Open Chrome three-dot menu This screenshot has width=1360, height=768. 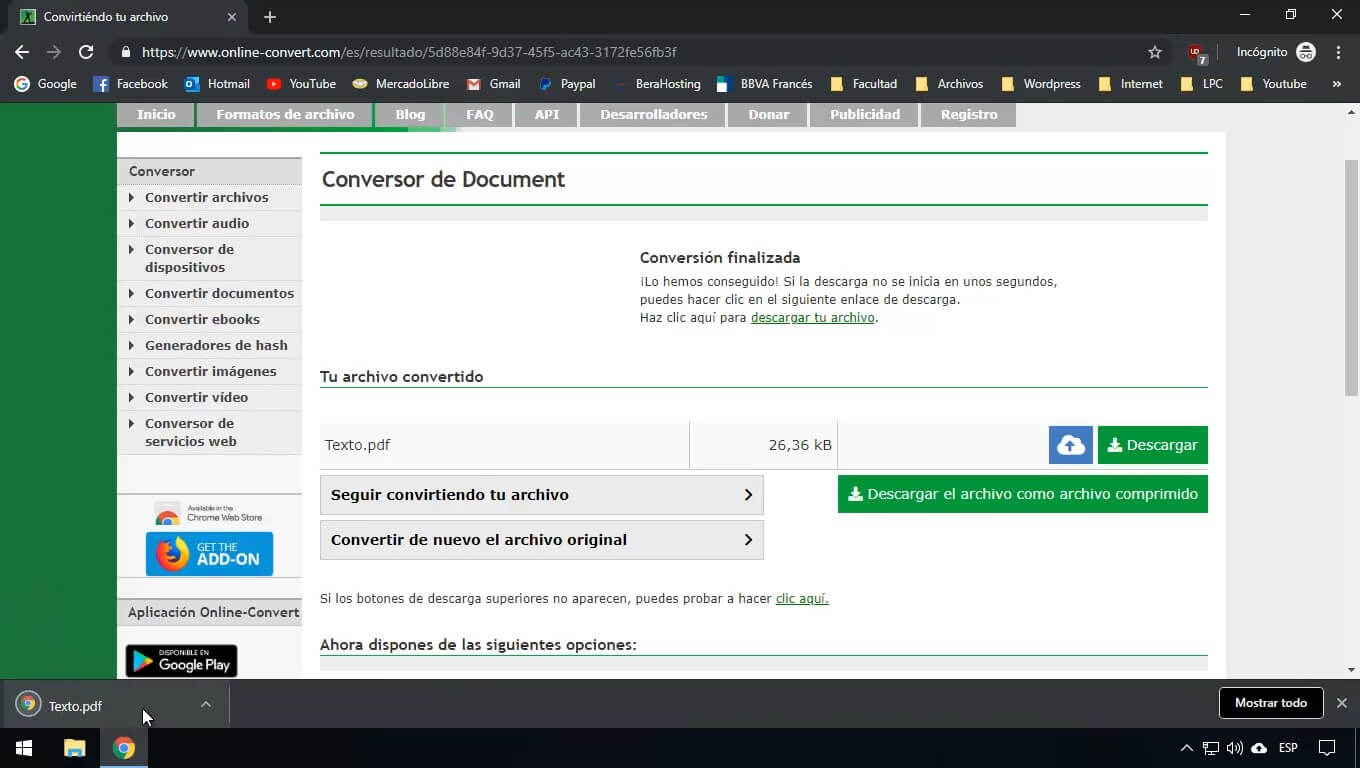[1338, 52]
